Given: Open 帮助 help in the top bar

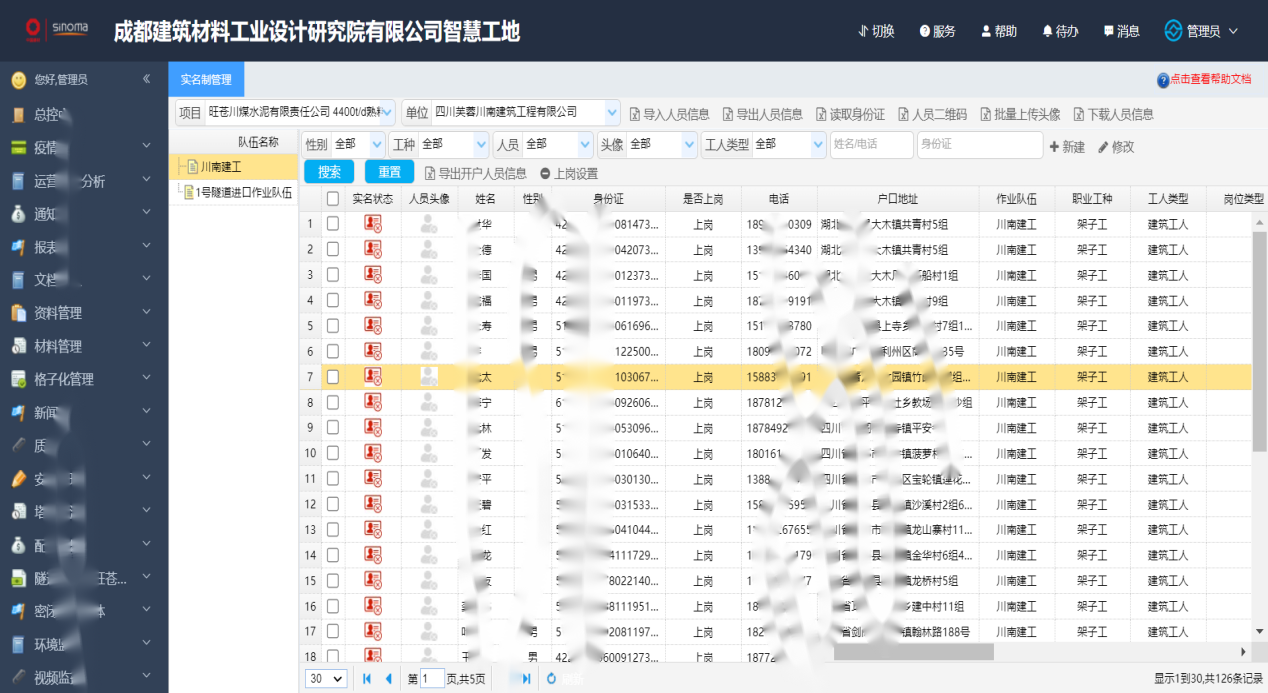Looking at the screenshot, I should pos(999,31).
